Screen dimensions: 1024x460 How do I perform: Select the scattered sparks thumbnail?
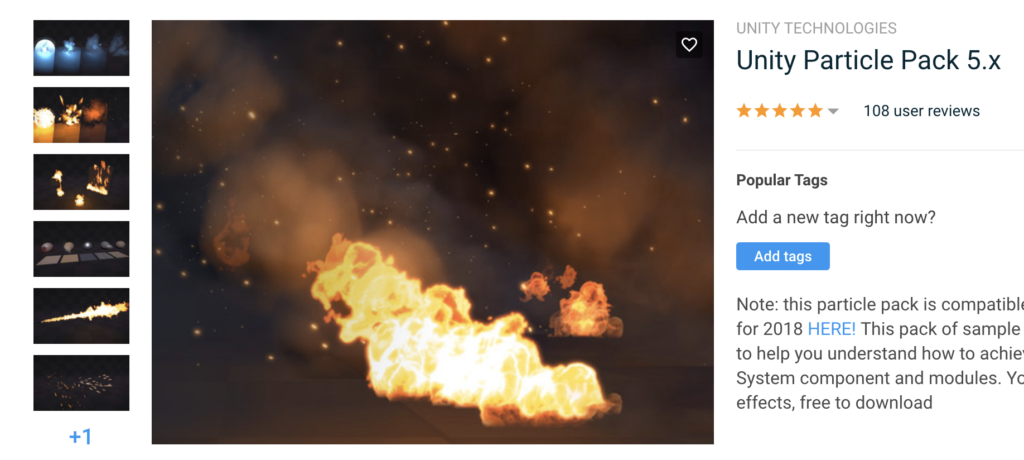pyautogui.click(x=82, y=383)
